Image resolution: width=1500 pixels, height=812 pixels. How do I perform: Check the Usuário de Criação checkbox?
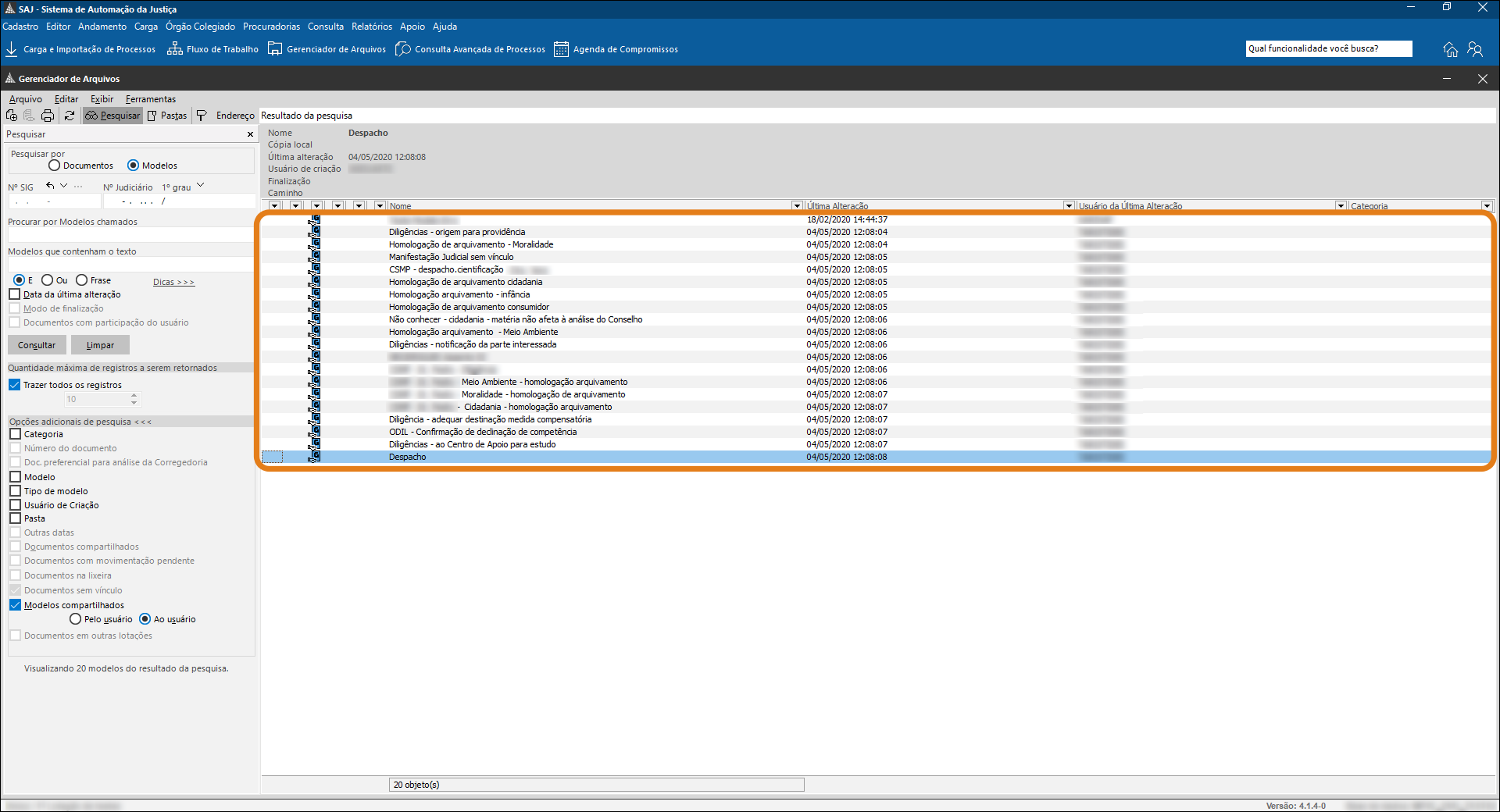coord(15,505)
